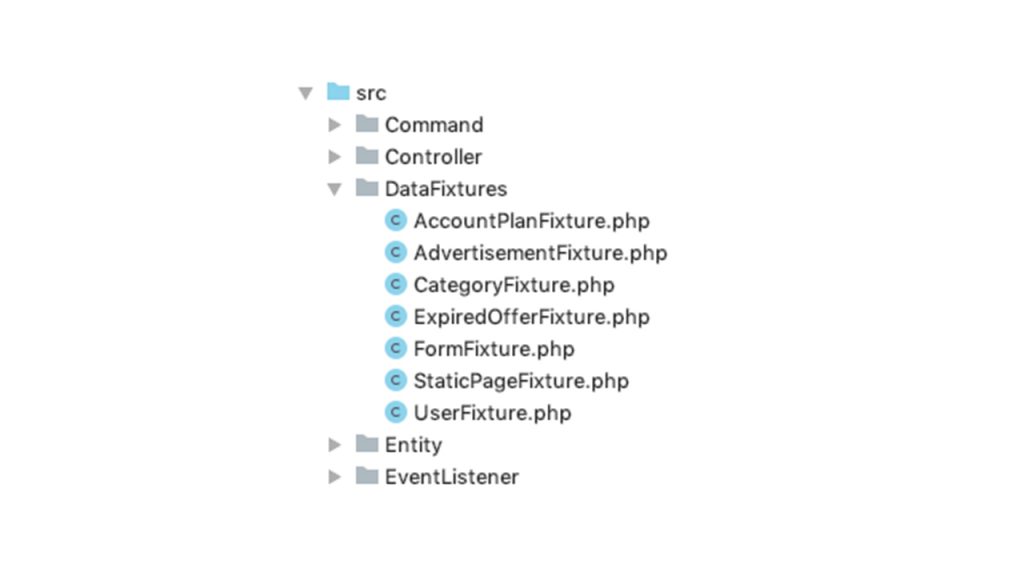The width and height of the screenshot is (1024, 576).
Task: Click the class icon beside UserFixture.php
Action: (396, 413)
